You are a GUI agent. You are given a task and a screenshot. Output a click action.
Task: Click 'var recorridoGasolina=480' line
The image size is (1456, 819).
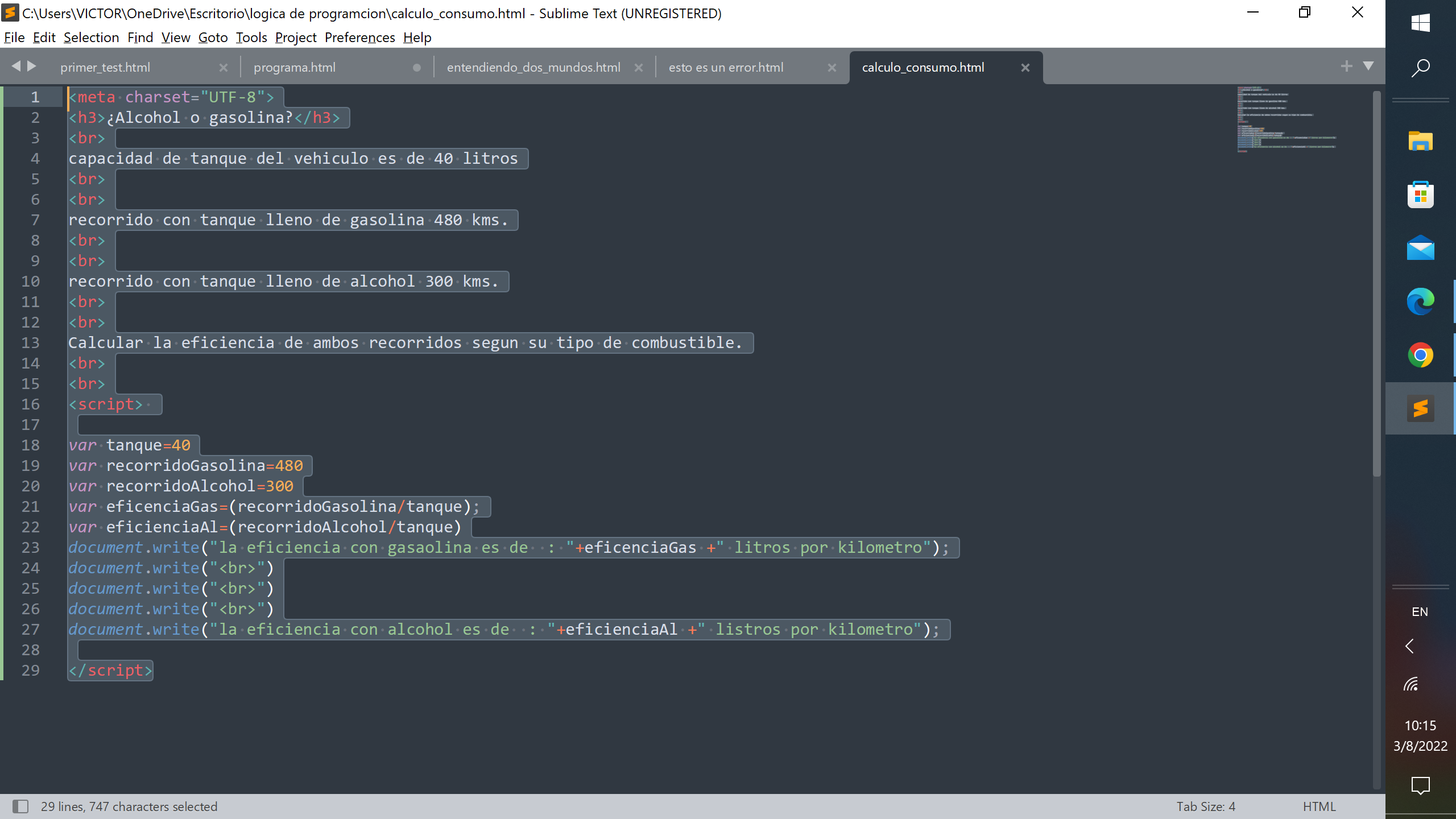186,466
